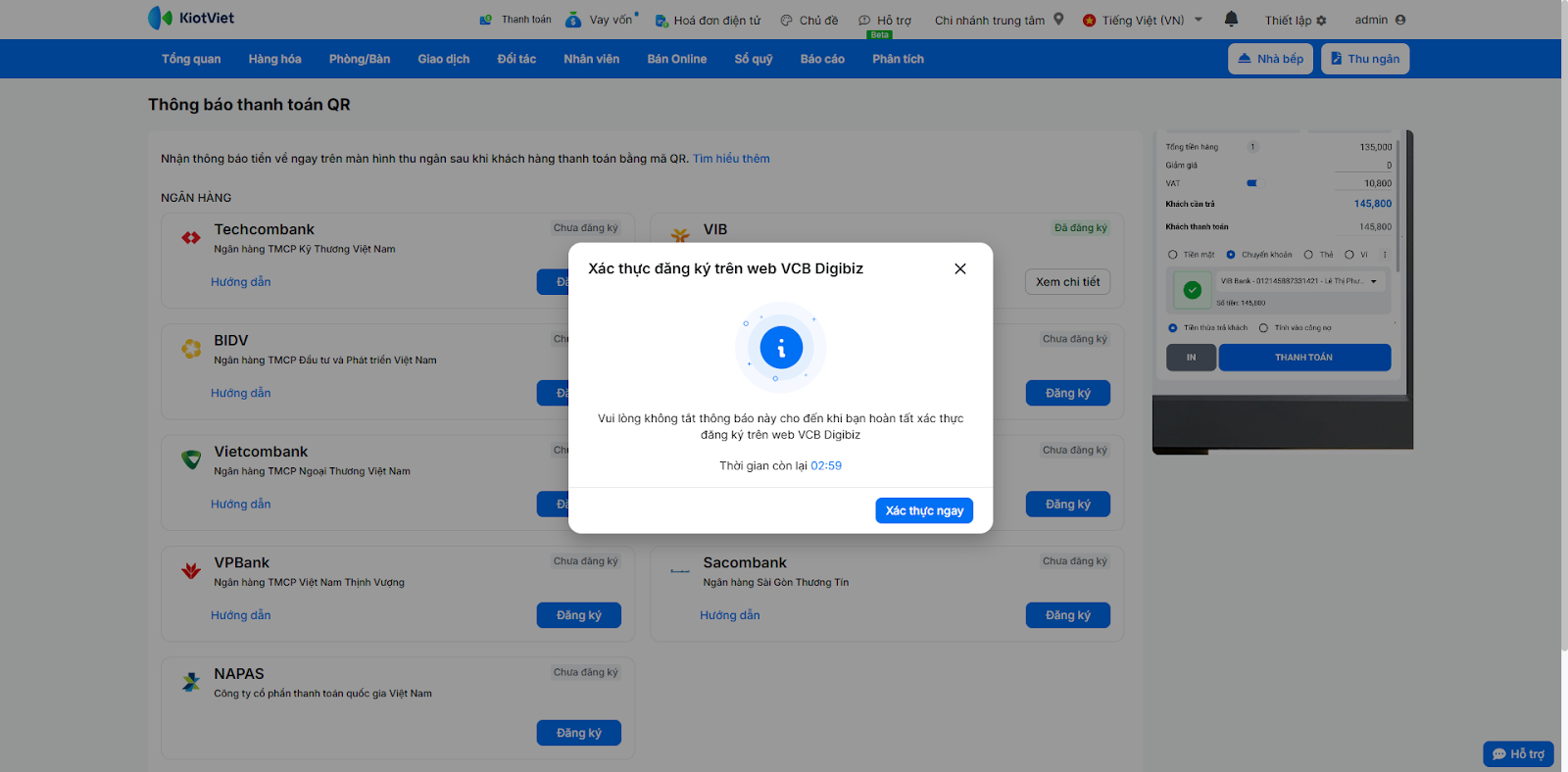The image size is (1568, 772).
Task: Click the Giảm giá value field
Action: coord(1363,166)
